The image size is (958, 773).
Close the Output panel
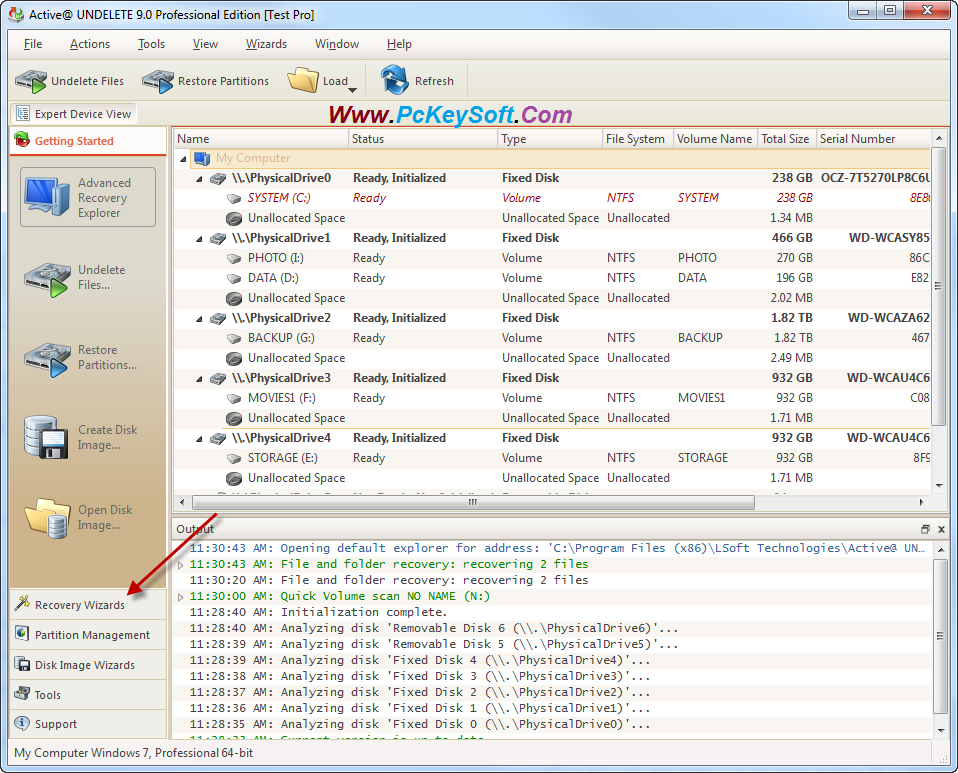coord(941,529)
